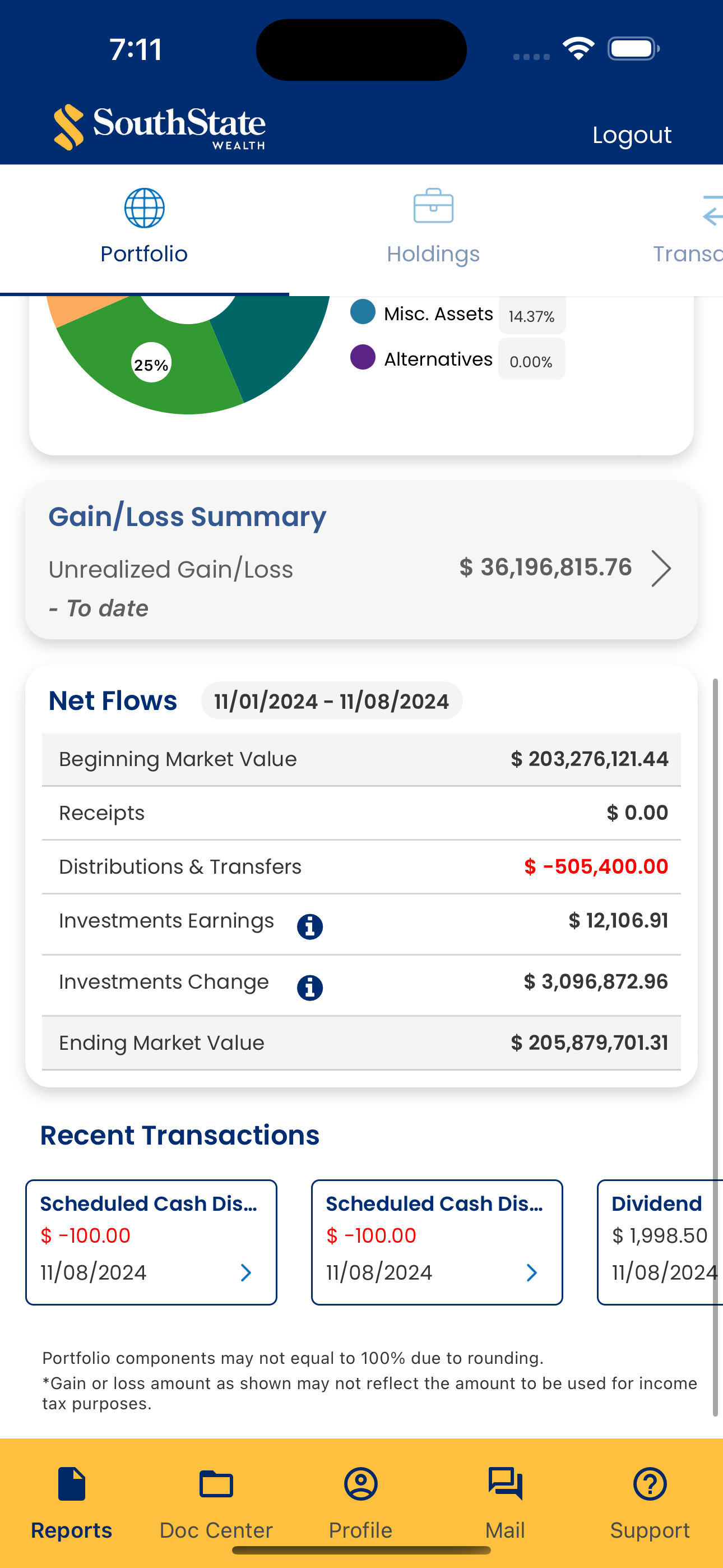
Task: Select the Misc. Assets blue legend dot
Action: 363,312
